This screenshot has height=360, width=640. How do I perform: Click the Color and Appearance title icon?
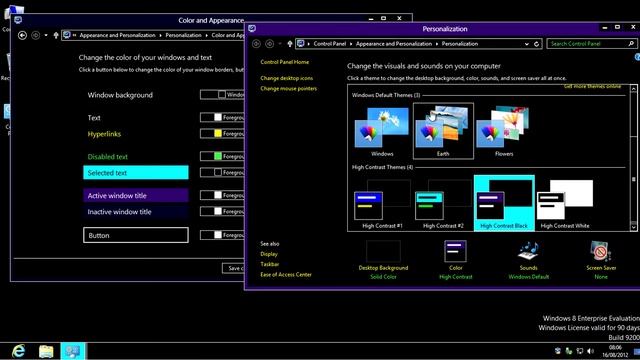(18, 20)
